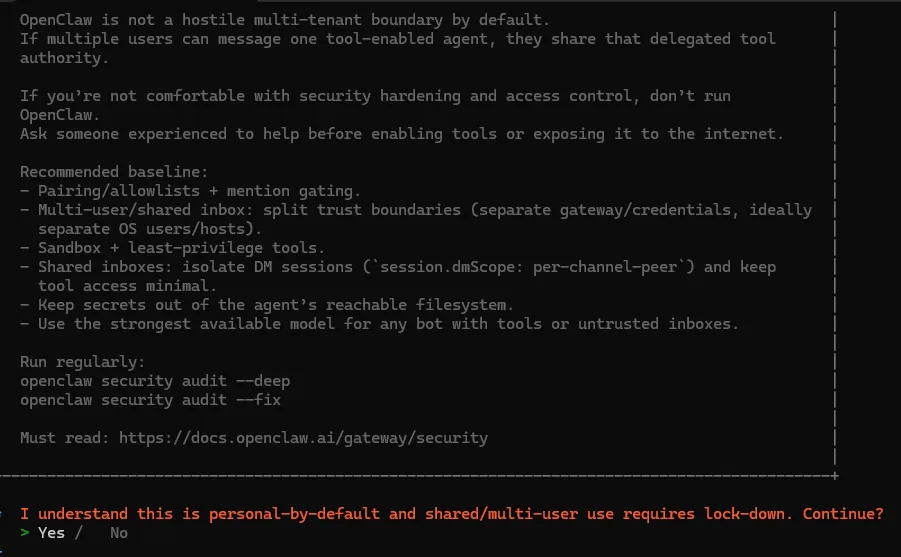Select the Yes option

point(51,533)
